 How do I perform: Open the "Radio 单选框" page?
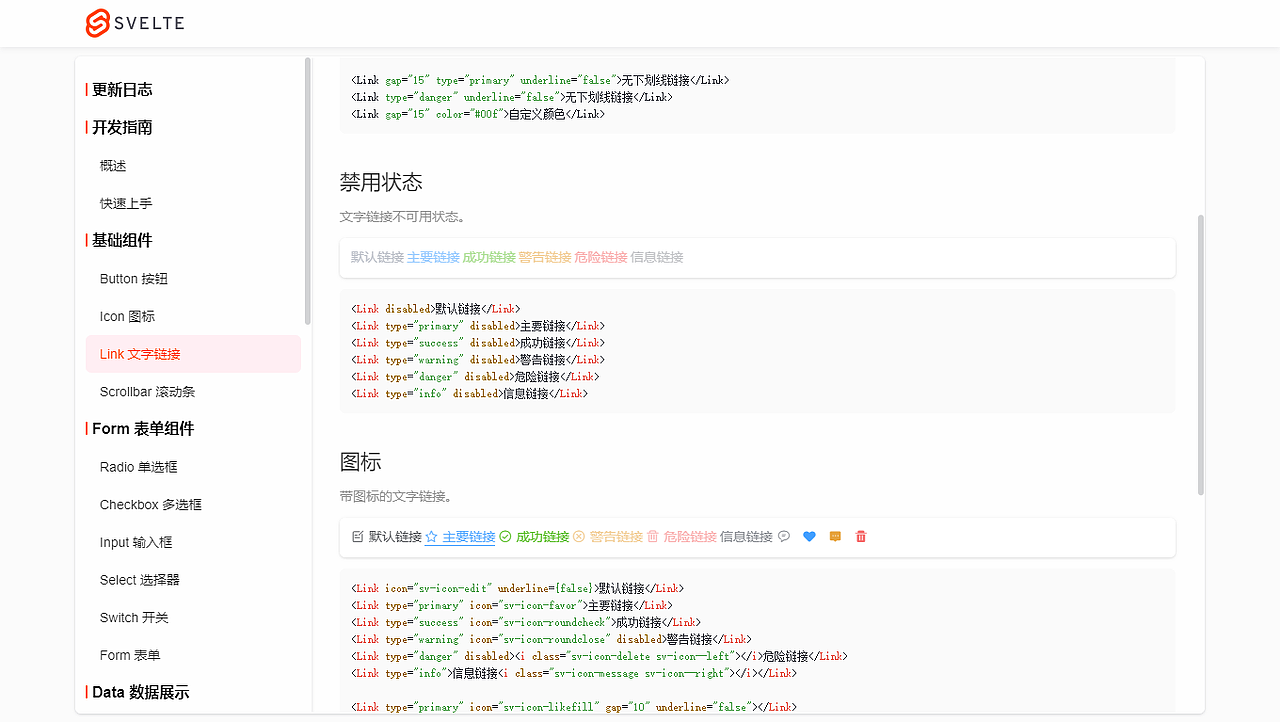point(138,466)
